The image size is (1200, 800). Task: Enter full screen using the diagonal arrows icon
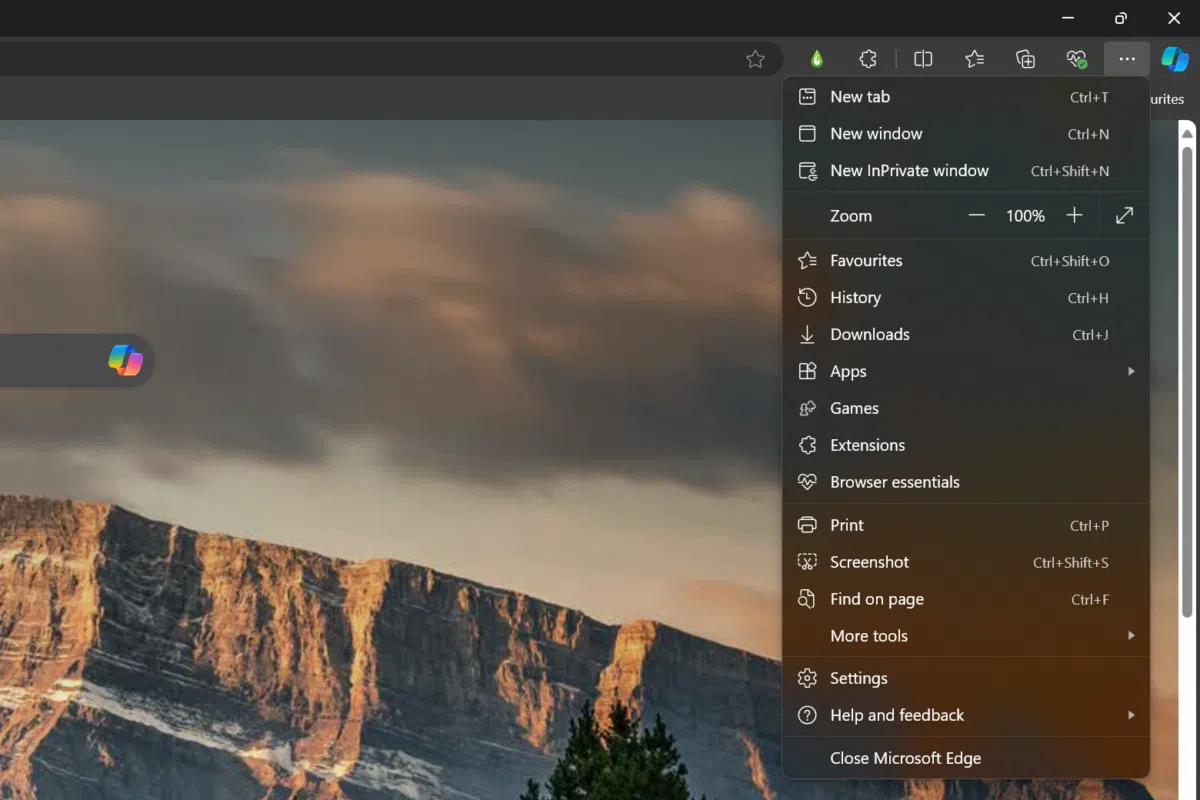click(1124, 215)
